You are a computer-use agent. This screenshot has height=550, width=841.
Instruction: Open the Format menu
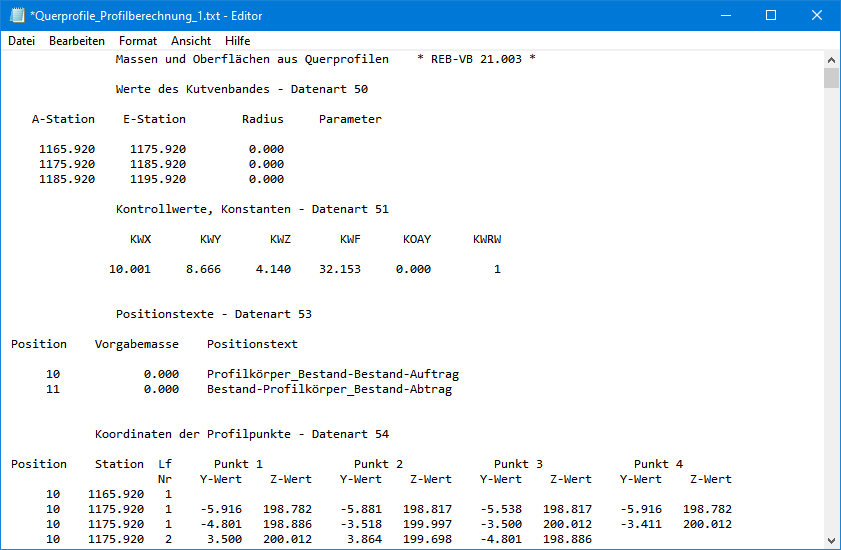tap(138, 41)
